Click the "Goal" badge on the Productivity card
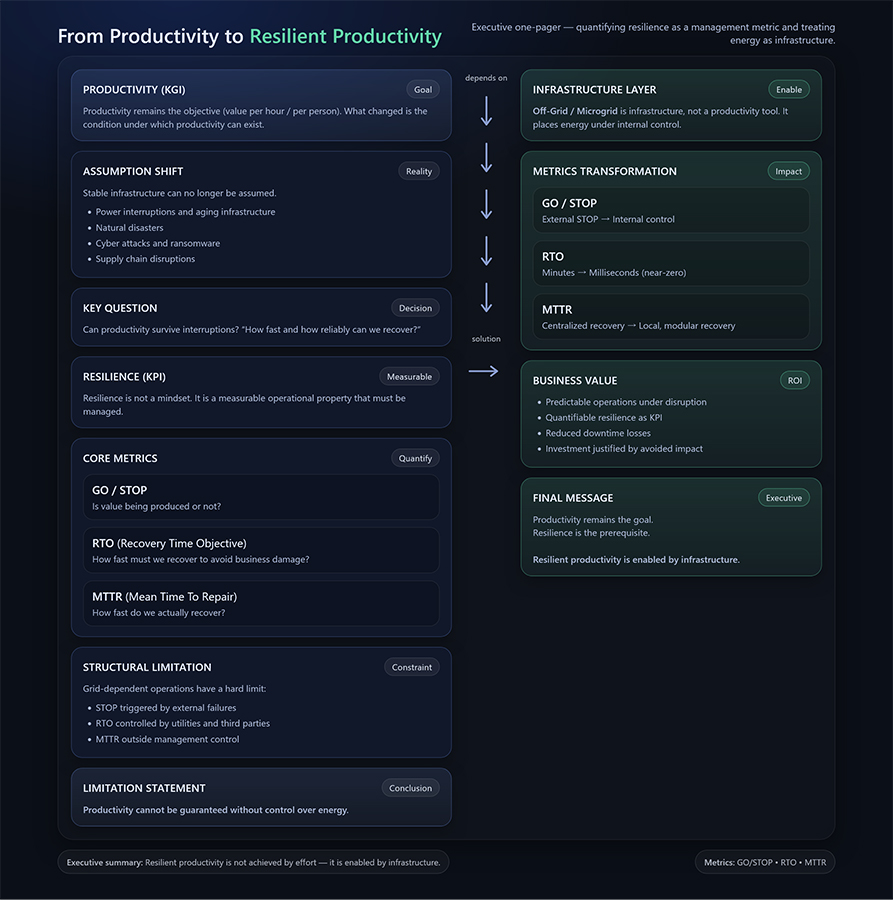893x900 pixels. coord(423,90)
